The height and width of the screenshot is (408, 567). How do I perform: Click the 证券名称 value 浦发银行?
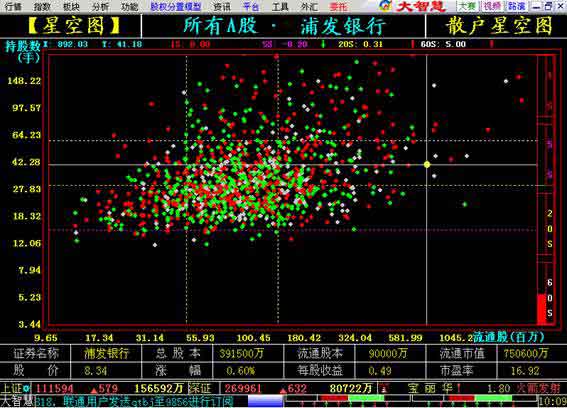(106, 353)
